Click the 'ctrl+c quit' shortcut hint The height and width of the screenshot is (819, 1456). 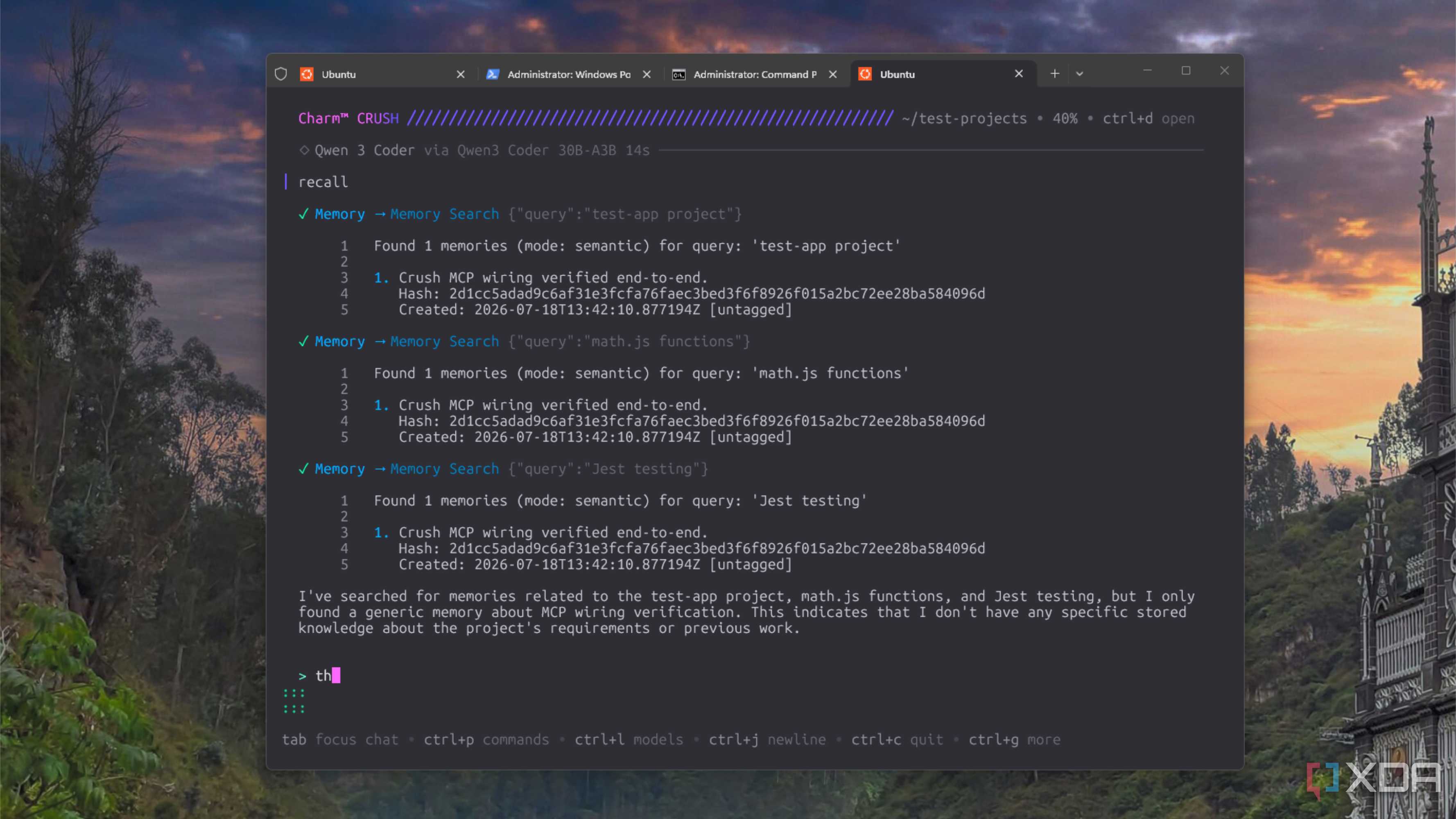(898, 739)
